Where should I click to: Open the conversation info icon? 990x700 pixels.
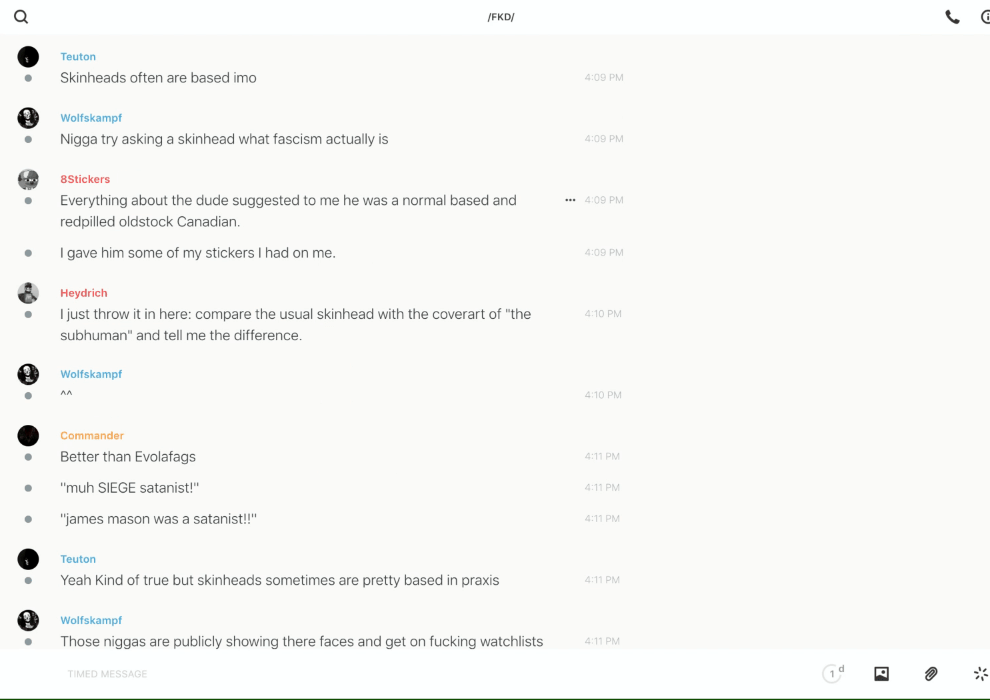[x=985, y=17]
